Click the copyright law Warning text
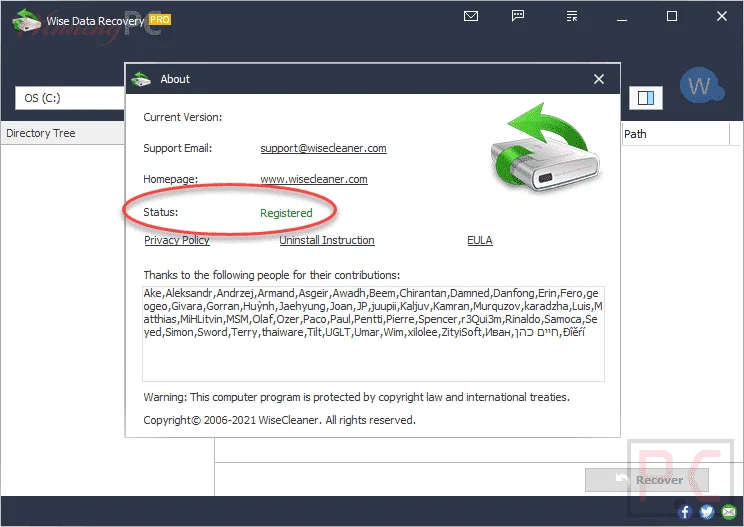 click(x=356, y=397)
